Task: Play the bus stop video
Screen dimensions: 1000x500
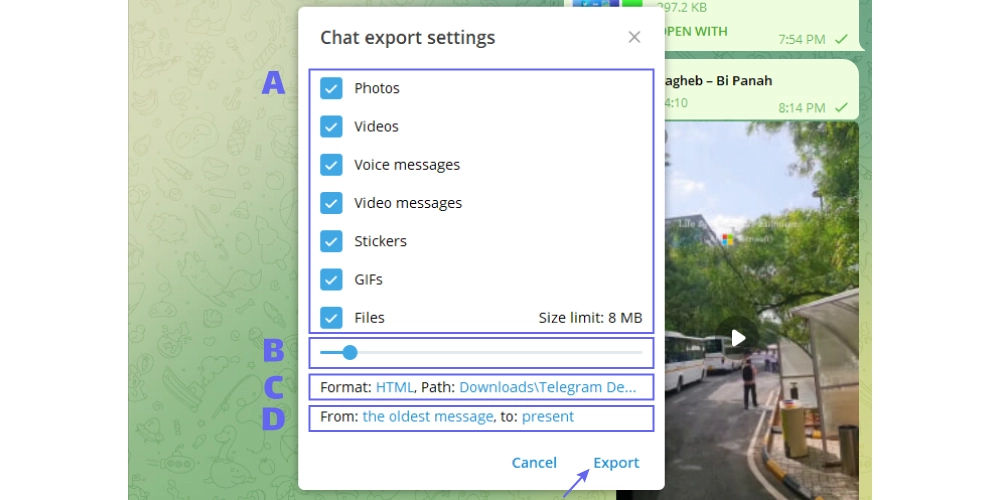Action: point(738,338)
